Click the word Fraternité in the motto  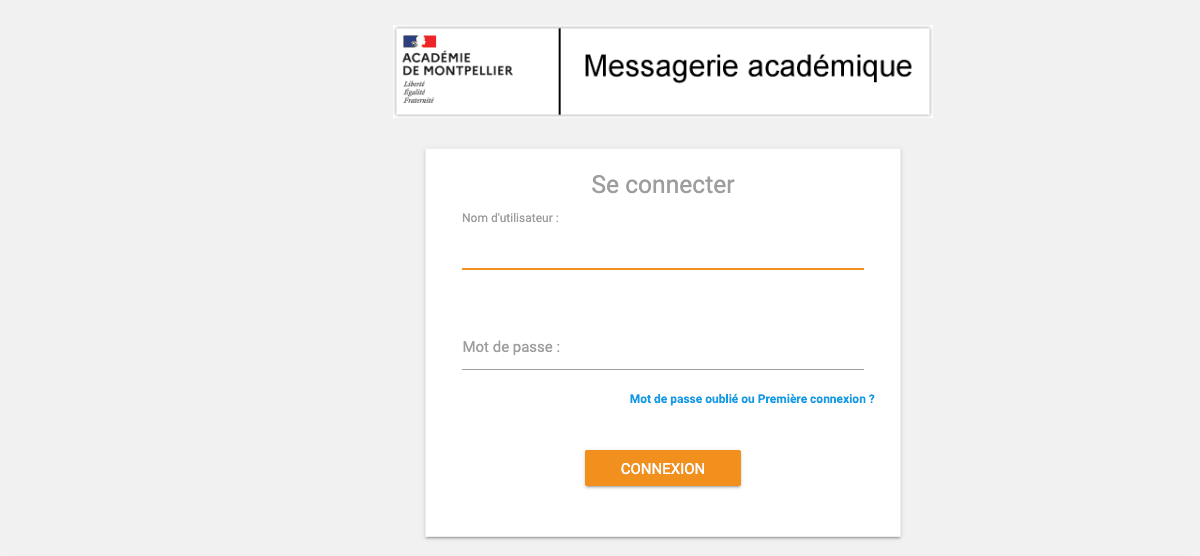point(419,100)
